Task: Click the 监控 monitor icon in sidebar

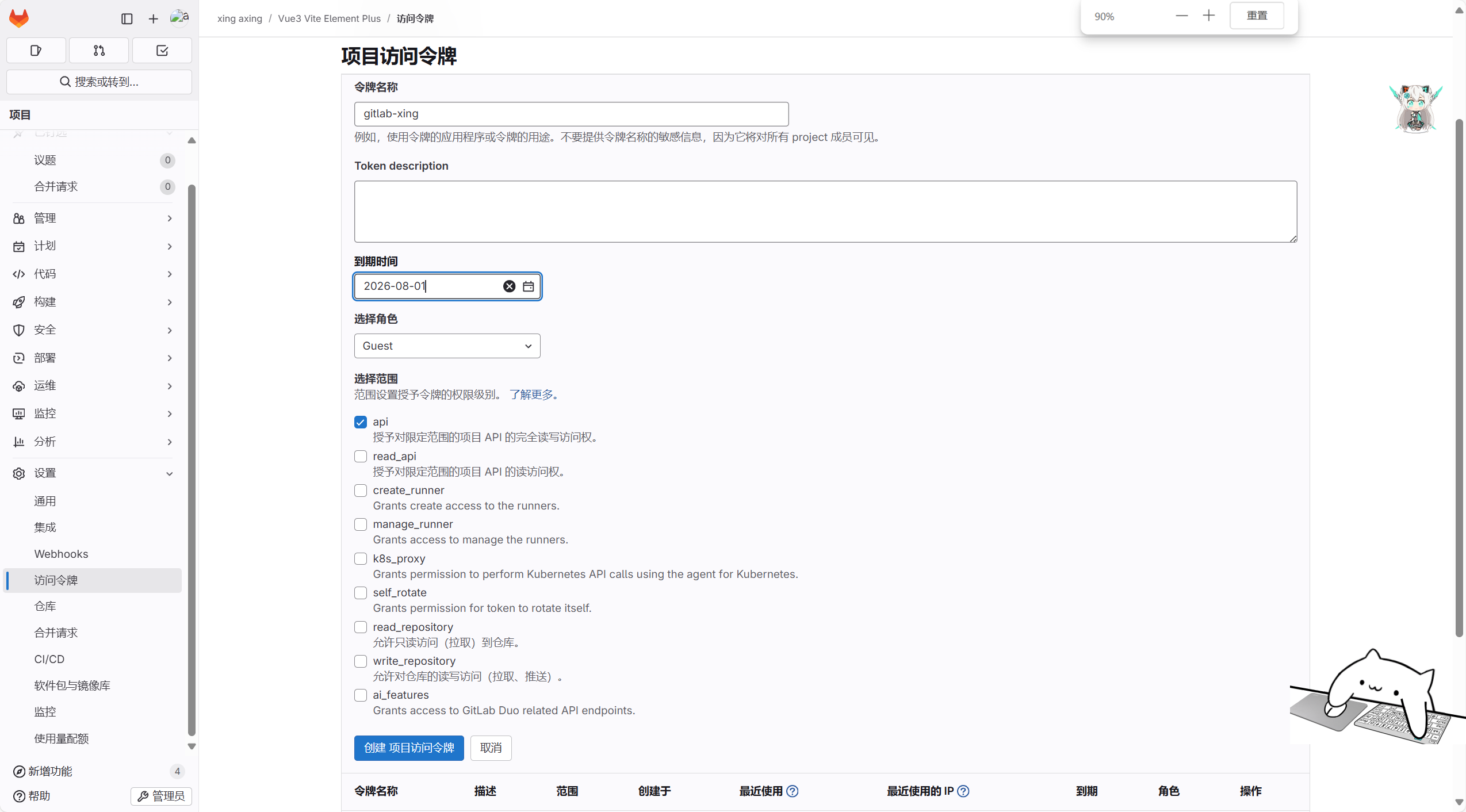Action: tap(19, 414)
